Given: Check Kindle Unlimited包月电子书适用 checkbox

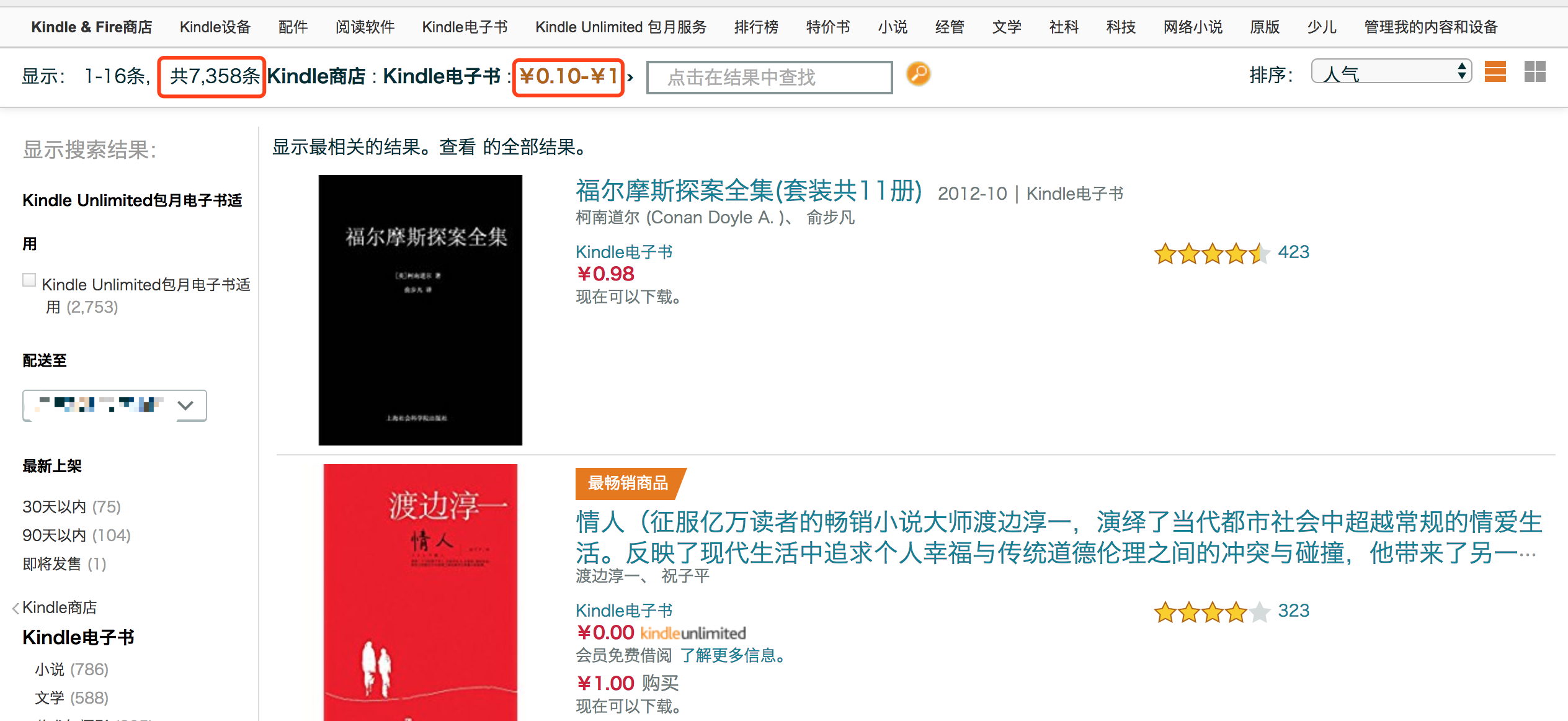Looking at the screenshot, I should pyautogui.click(x=29, y=280).
